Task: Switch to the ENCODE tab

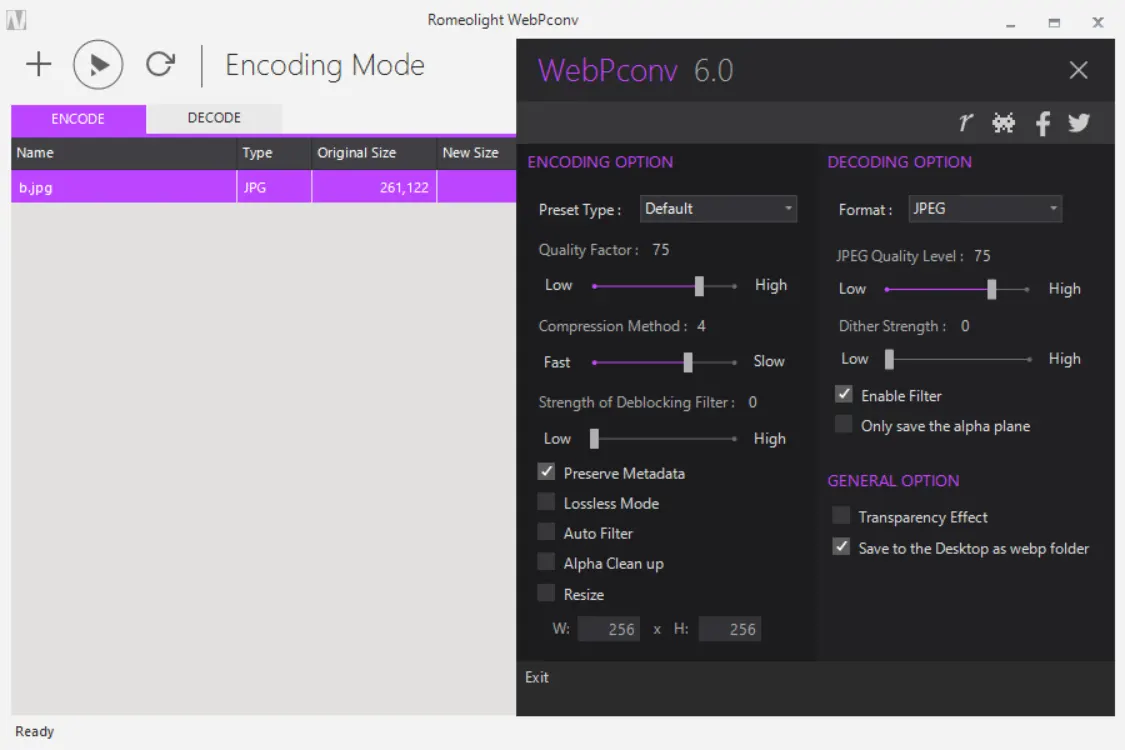Action: point(78,119)
